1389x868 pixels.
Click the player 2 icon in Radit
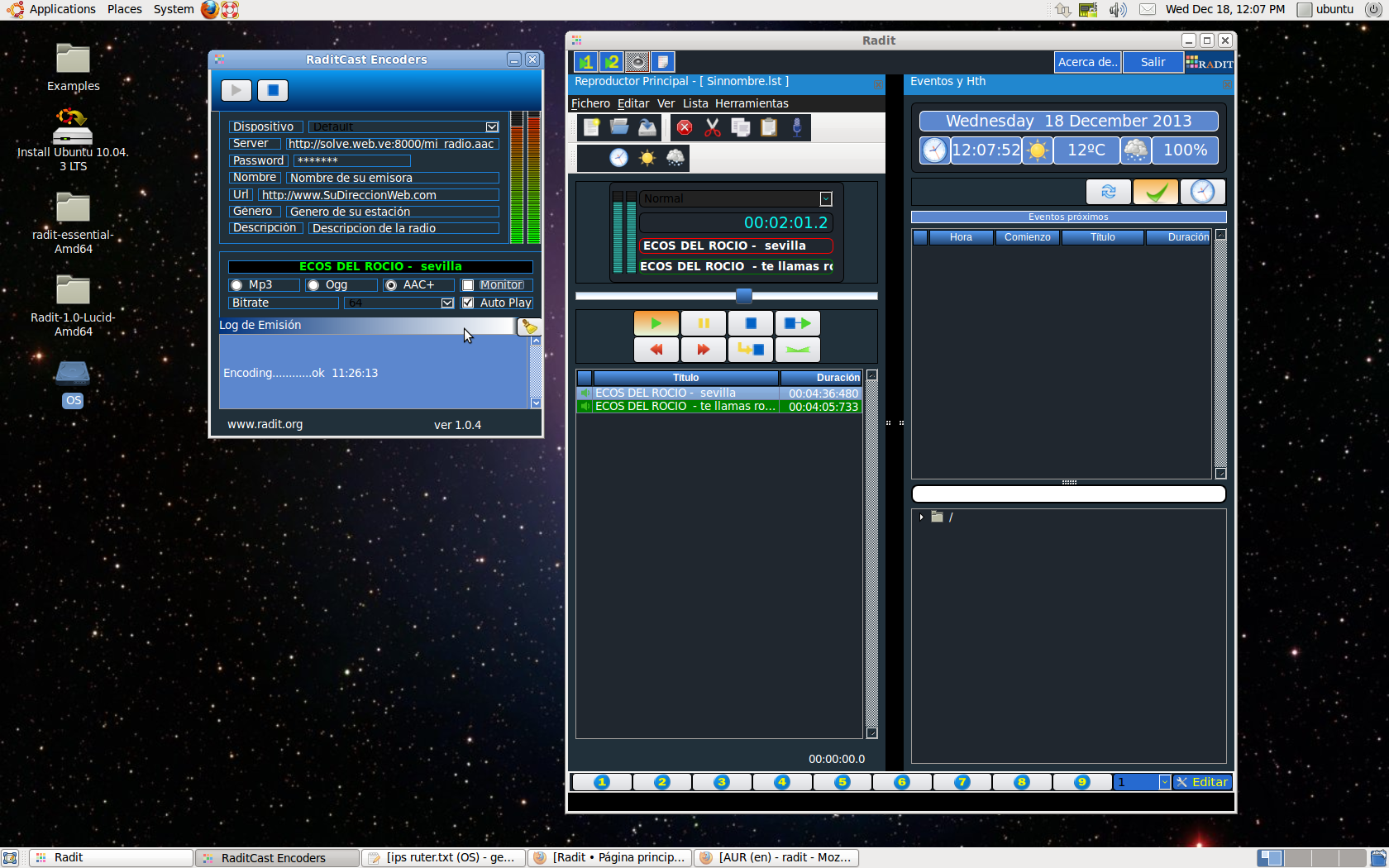[x=611, y=62]
